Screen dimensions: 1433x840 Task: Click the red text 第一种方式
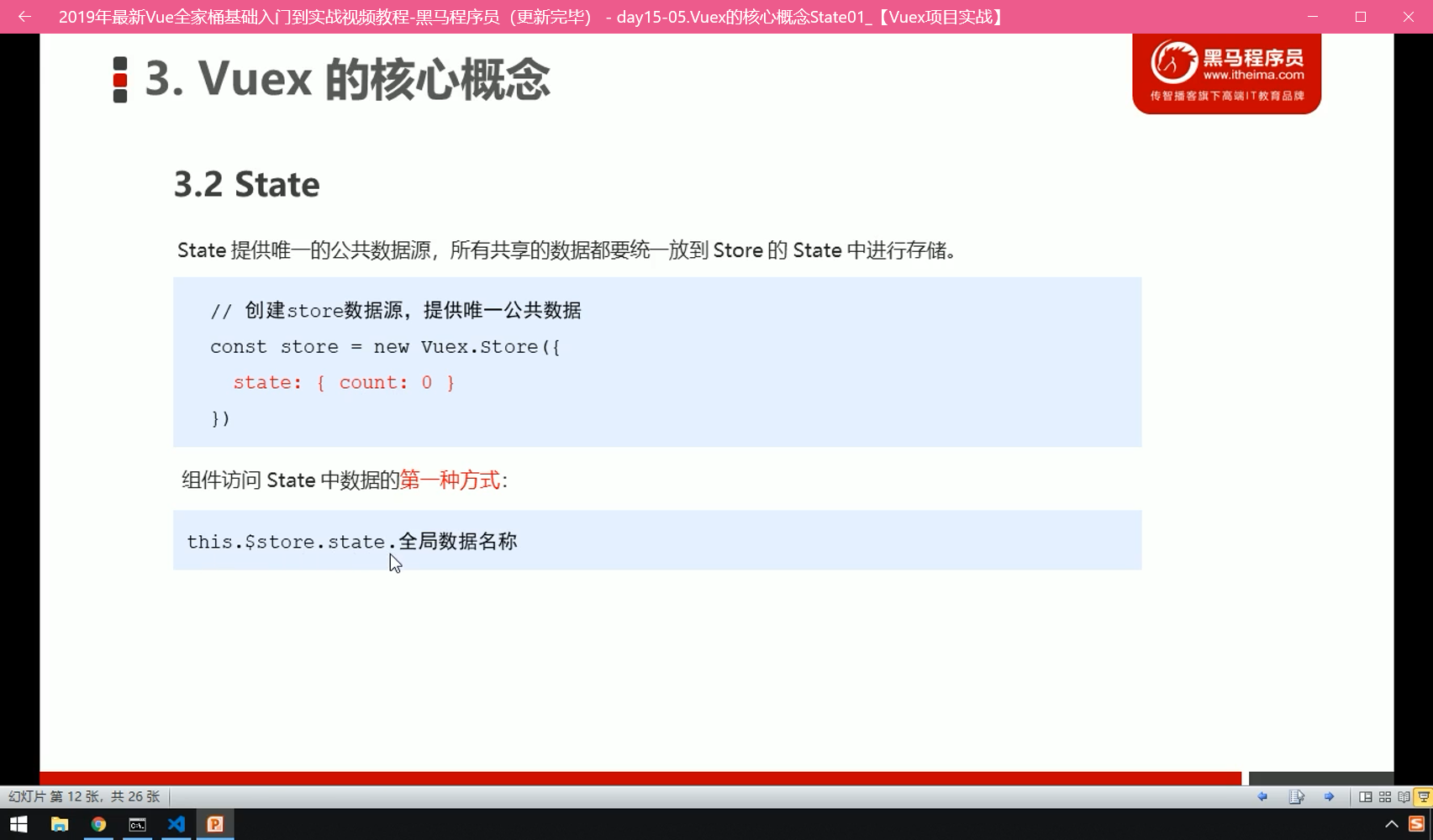tap(450, 480)
